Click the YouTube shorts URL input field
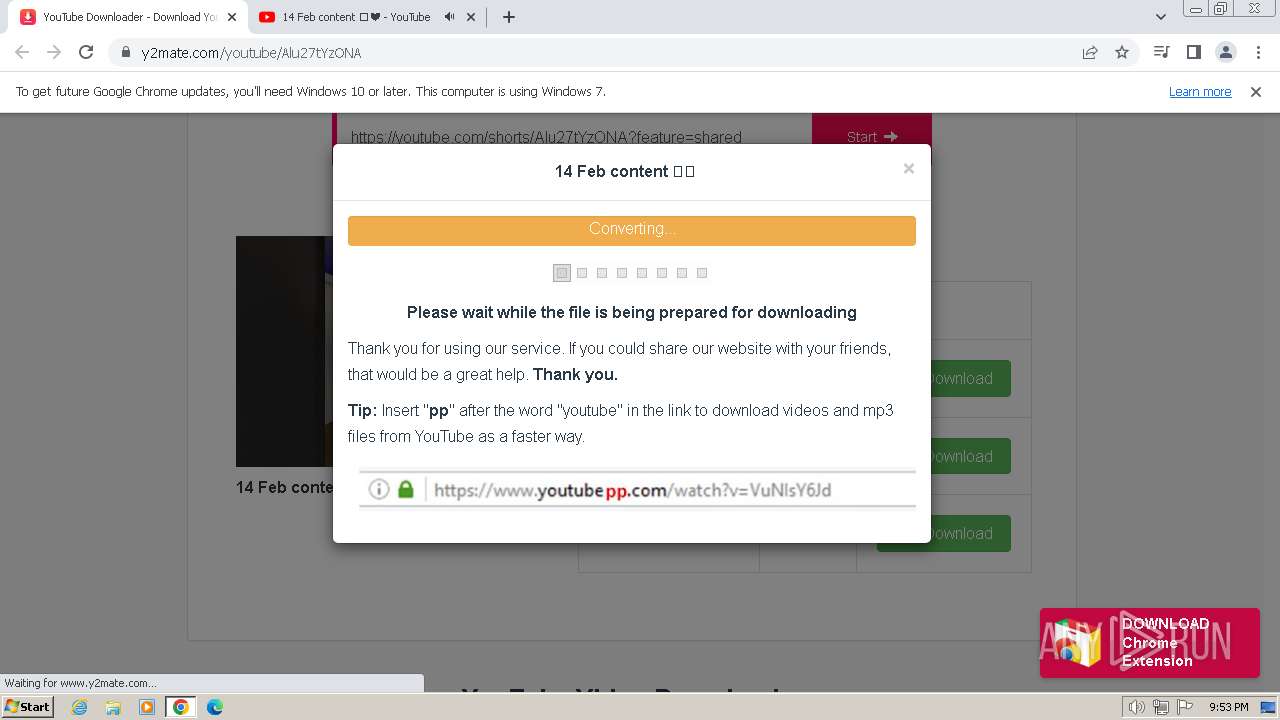This screenshot has width=1280, height=720. [x=572, y=129]
